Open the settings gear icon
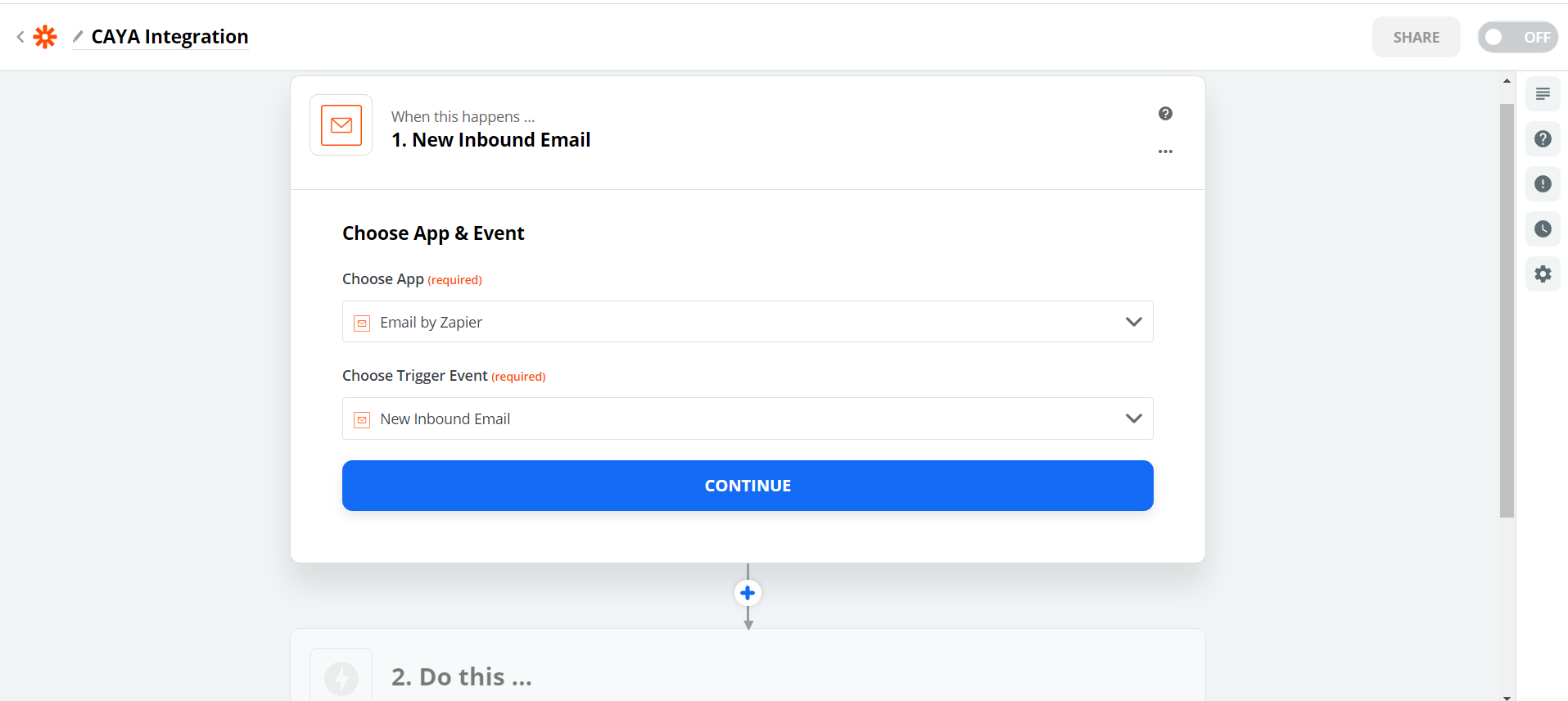 tap(1543, 274)
